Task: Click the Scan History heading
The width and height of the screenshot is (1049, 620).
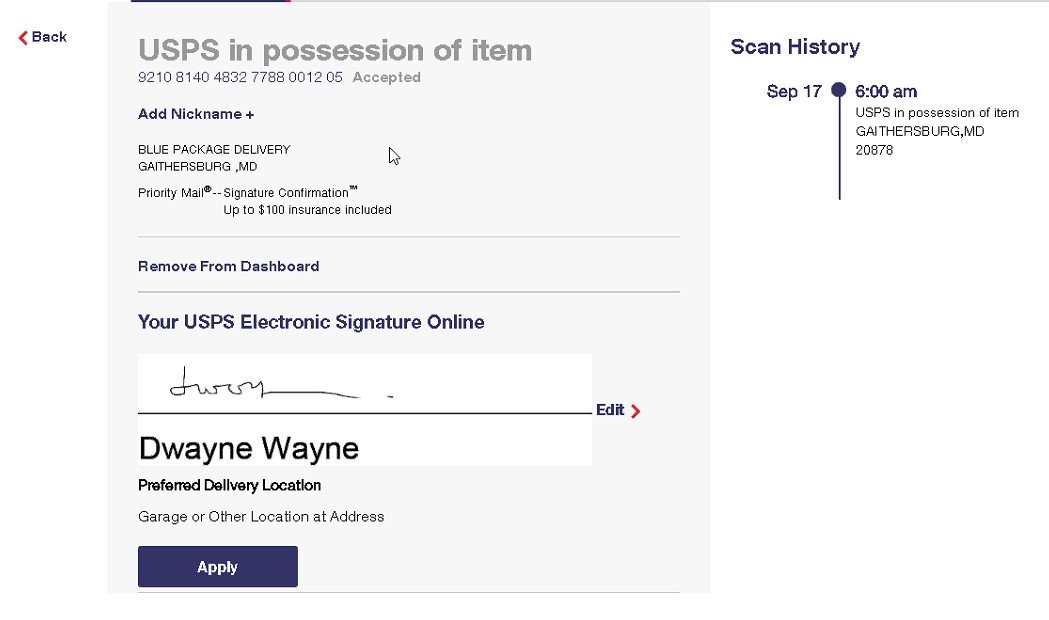Action: click(795, 47)
